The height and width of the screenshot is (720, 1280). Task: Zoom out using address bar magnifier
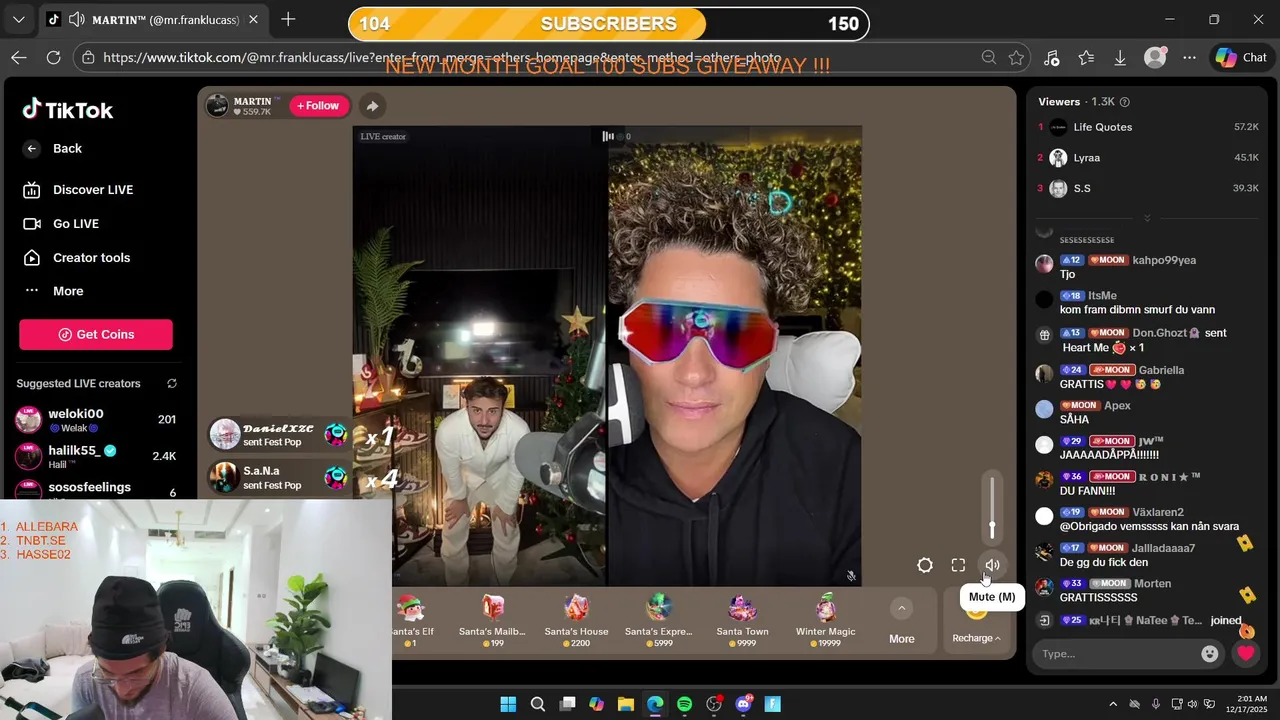[989, 58]
